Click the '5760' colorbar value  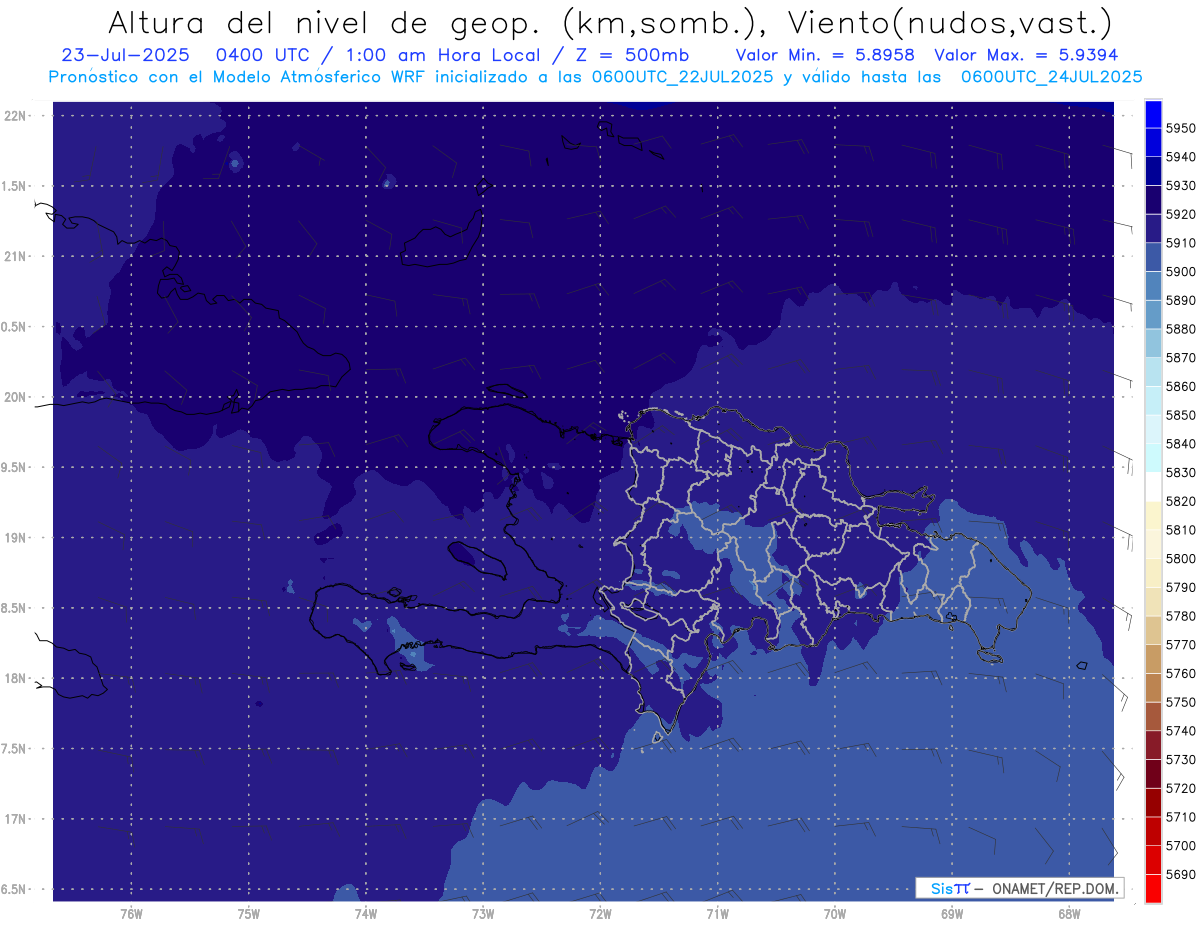click(x=1180, y=674)
